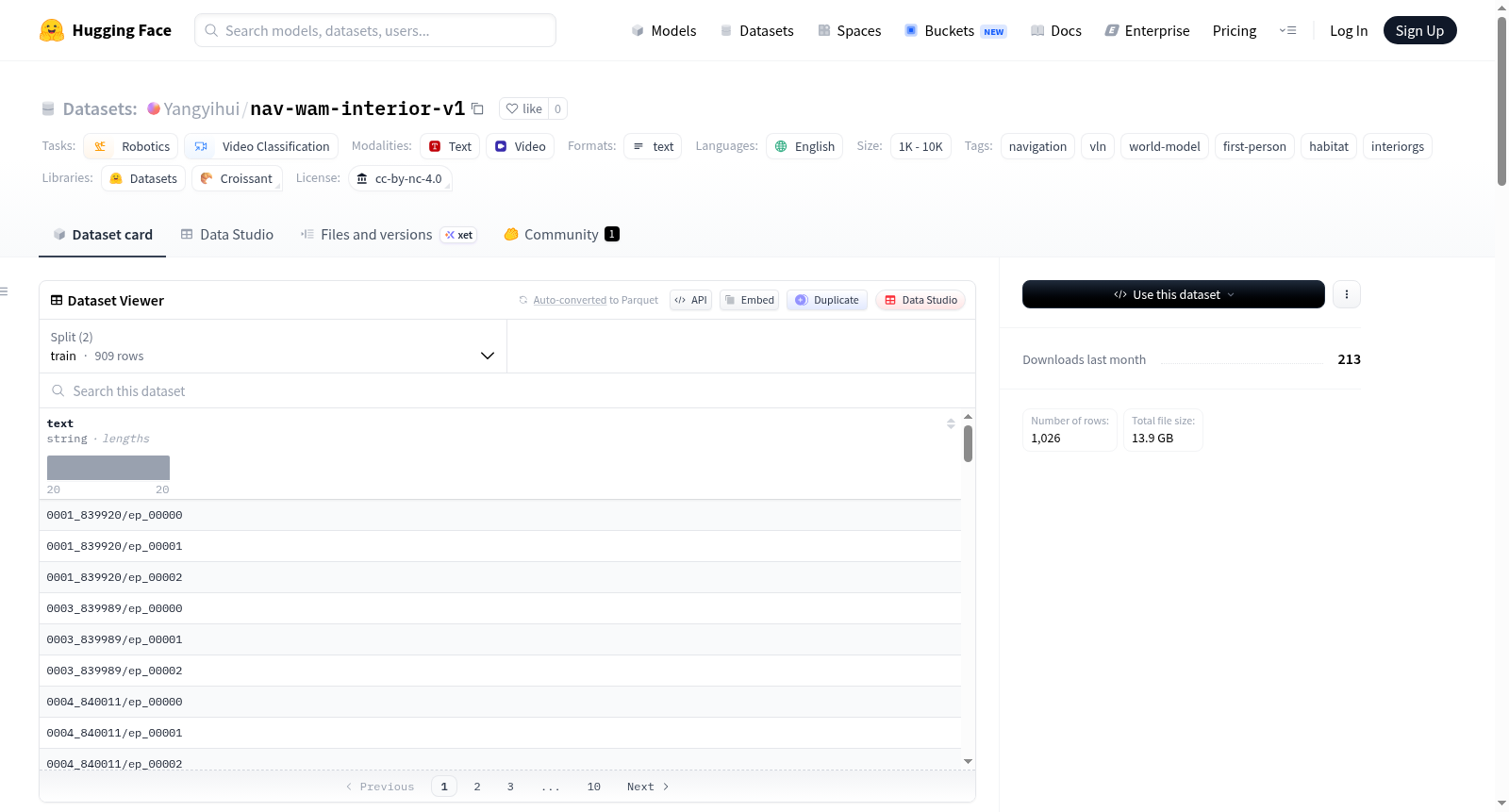Click the first-person tag

pyautogui.click(x=1254, y=146)
